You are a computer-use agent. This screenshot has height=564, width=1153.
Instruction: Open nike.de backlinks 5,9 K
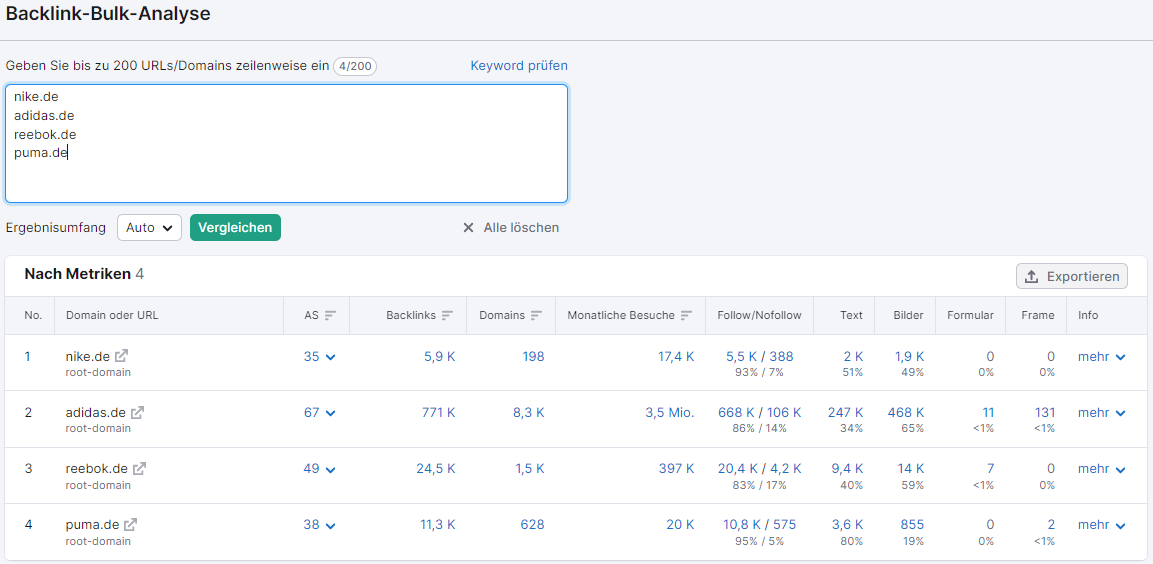coord(440,357)
